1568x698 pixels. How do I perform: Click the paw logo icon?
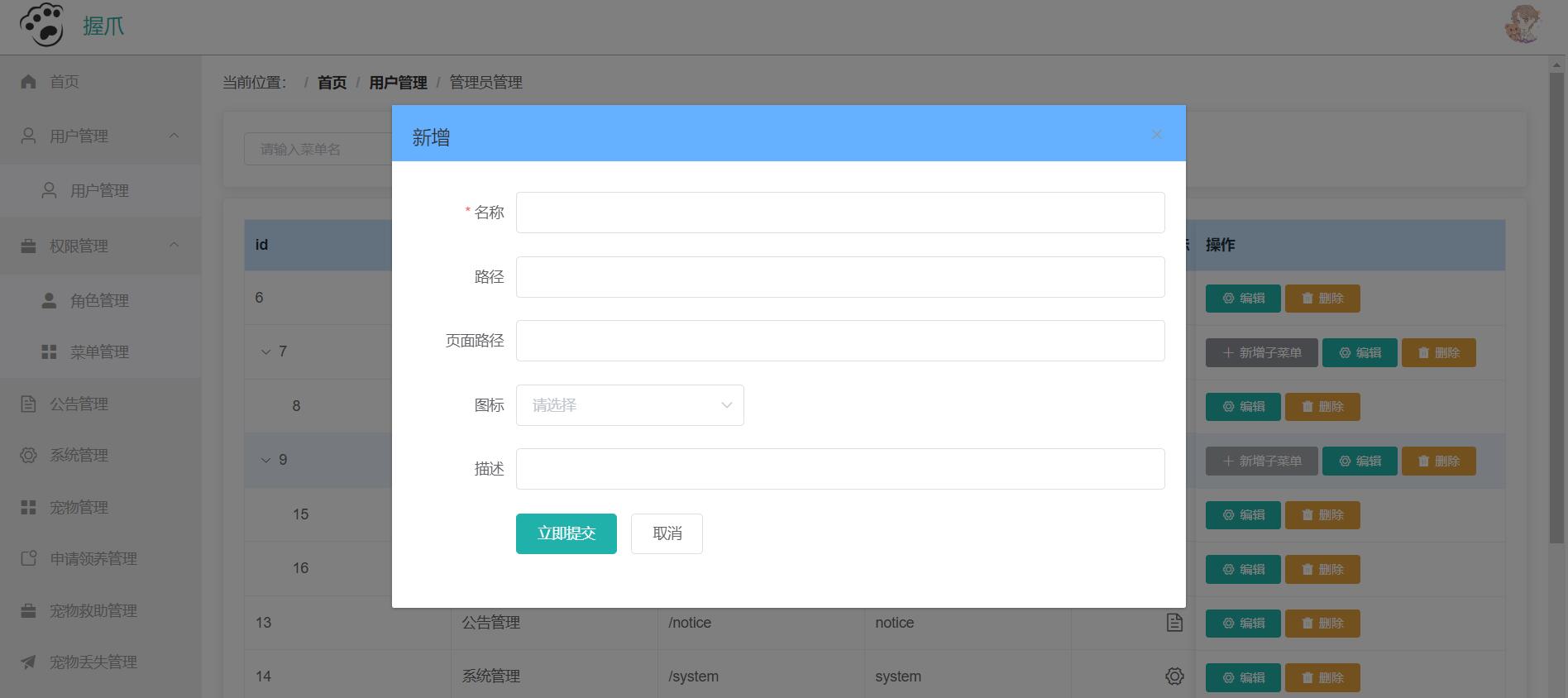coord(41,25)
